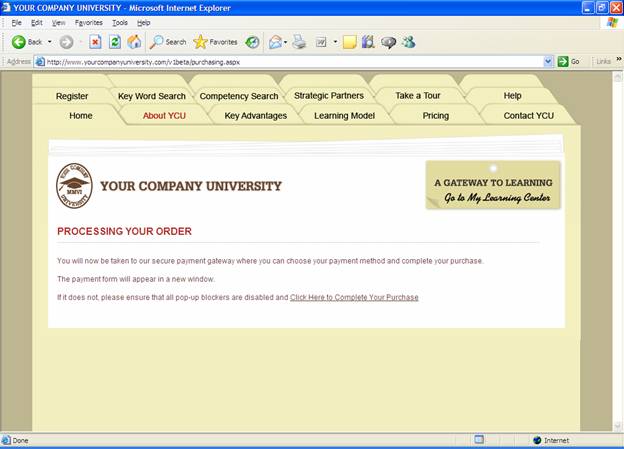624x449 pixels.
Task: Select the Pricing tab
Action: (435, 115)
